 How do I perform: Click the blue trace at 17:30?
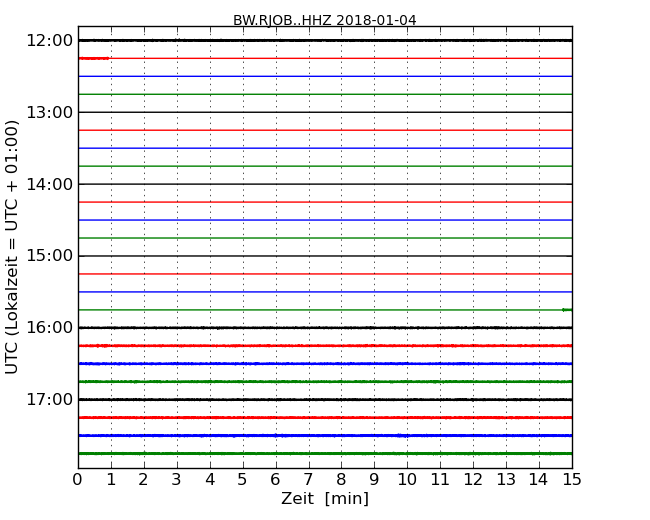coord(325,435)
